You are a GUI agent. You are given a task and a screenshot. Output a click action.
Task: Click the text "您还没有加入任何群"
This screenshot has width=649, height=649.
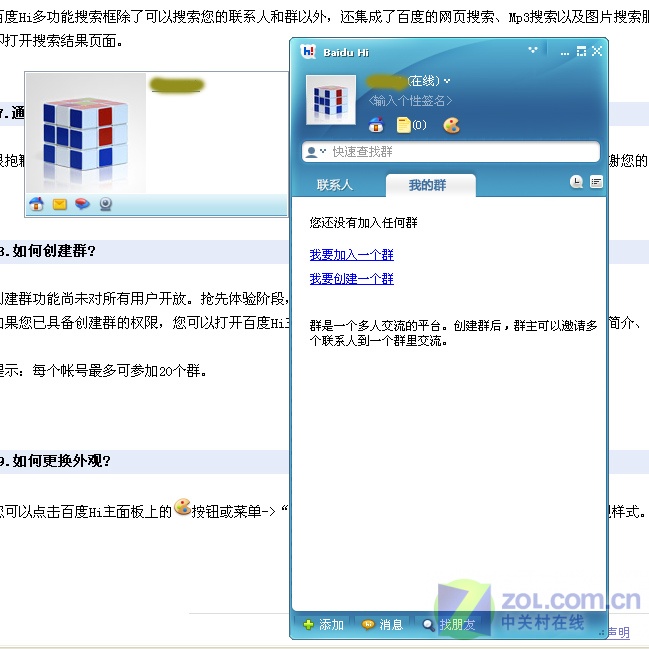(x=363, y=223)
